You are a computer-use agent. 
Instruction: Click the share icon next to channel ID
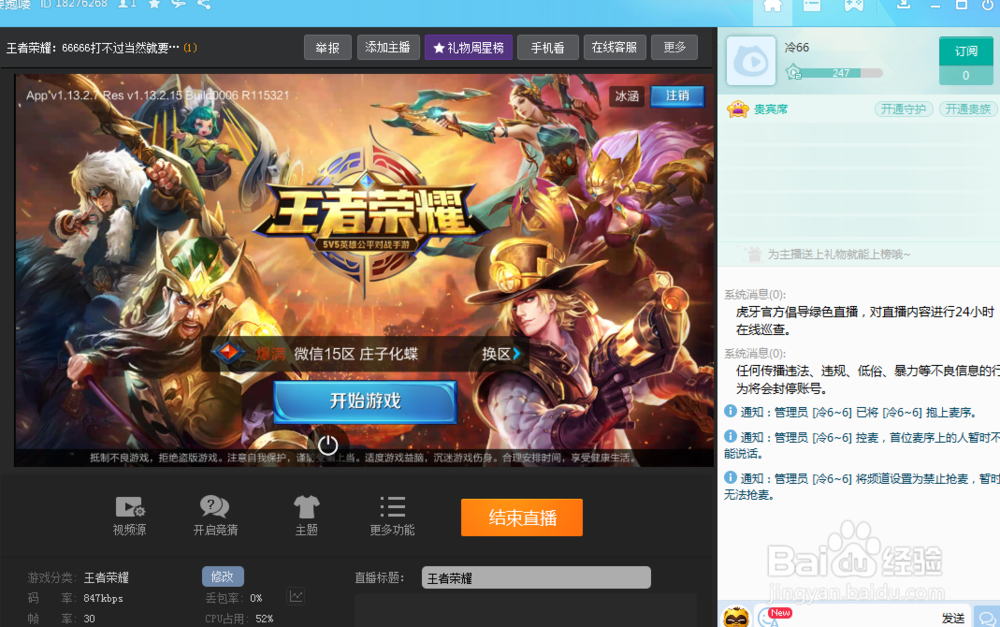(203, 4)
